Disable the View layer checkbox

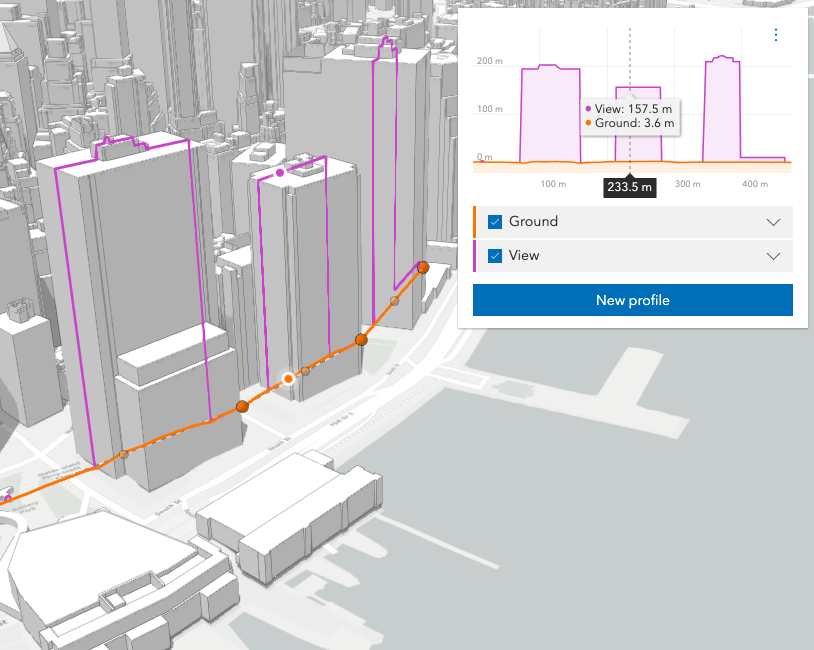pos(497,256)
